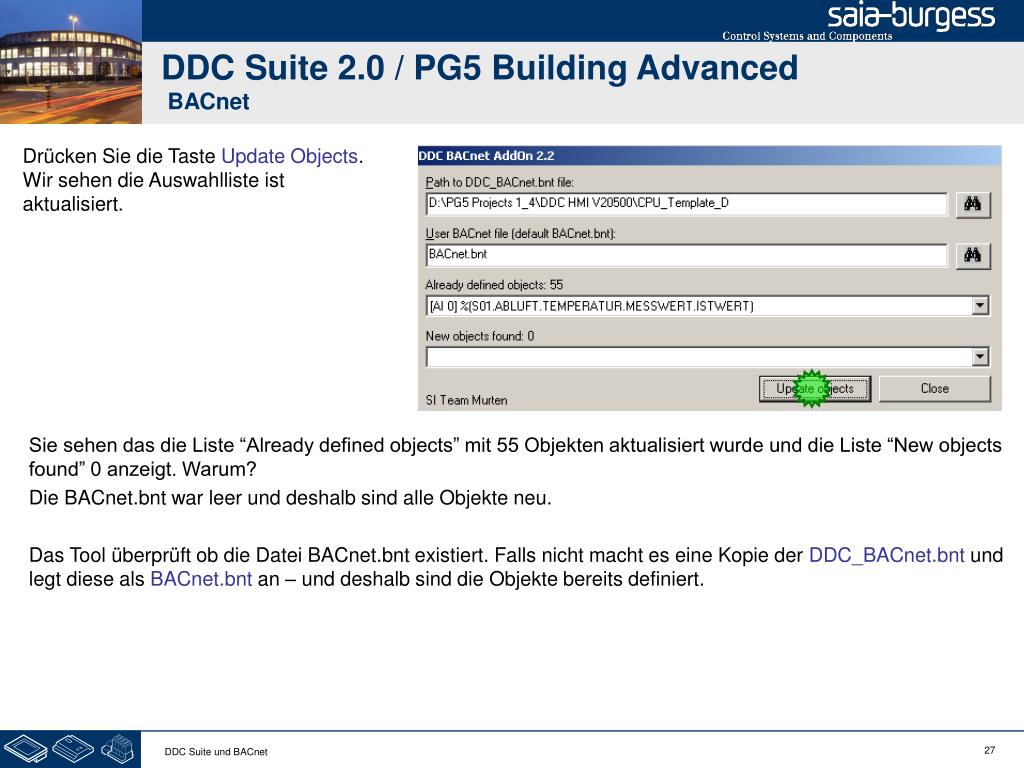Screen dimensions: 1024x768
Task: Click 'Control Systems and Components' tagline
Action: (x=807, y=36)
